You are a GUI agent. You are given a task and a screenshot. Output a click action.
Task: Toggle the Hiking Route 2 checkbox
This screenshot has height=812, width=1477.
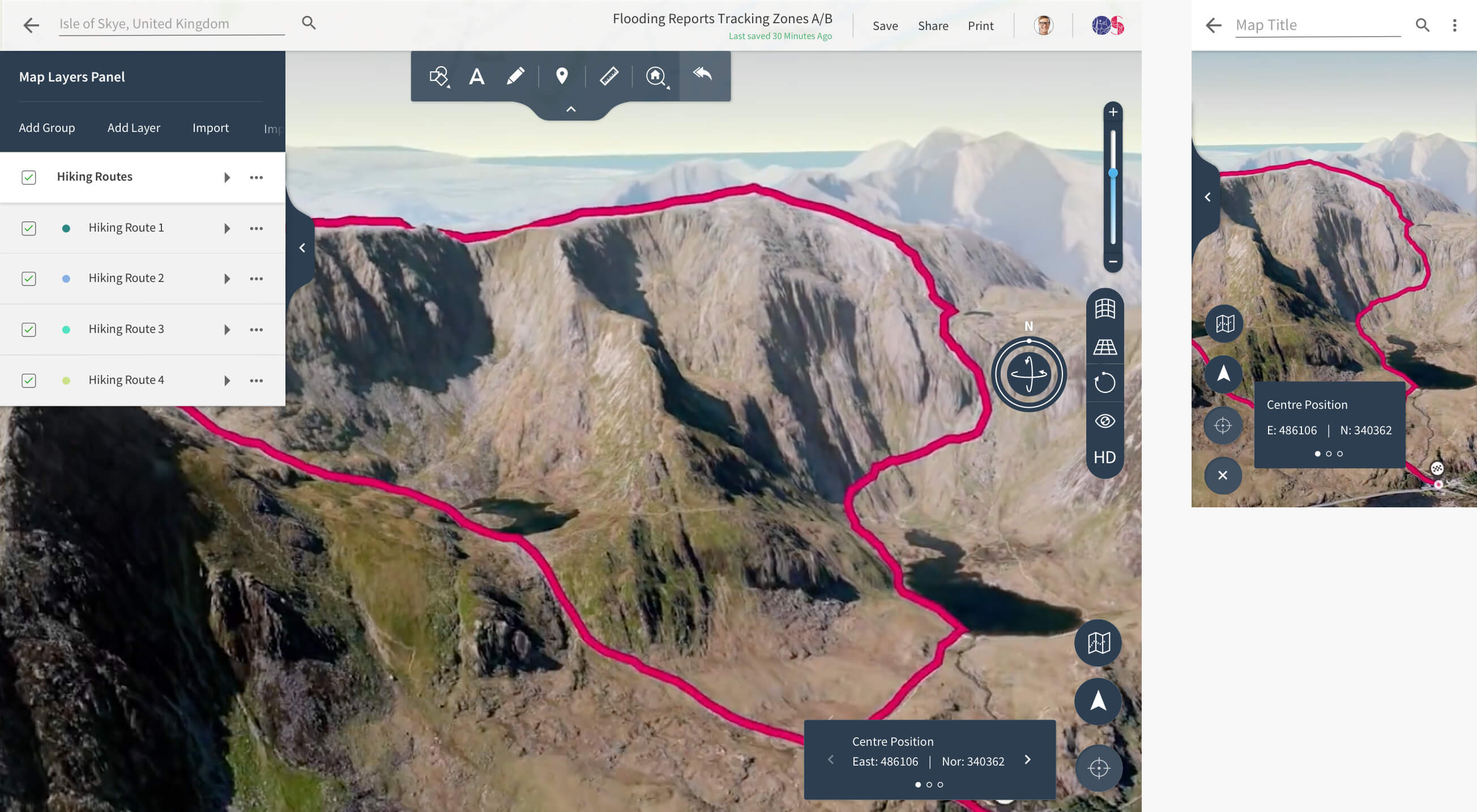(29, 279)
